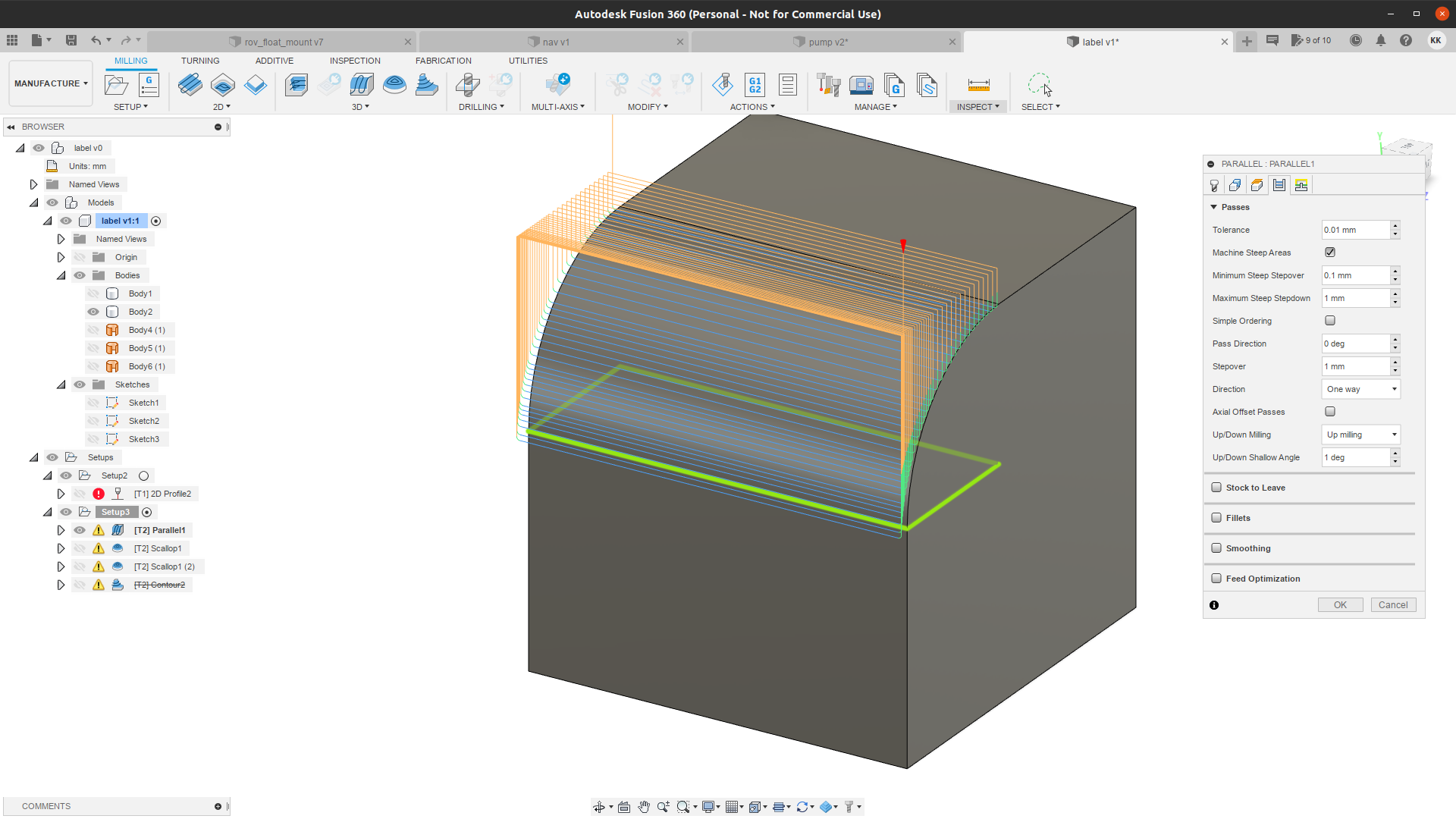Select the Drill operation icon
Screen dimensions: 1456x819
pyautogui.click(x=468, y=85)
